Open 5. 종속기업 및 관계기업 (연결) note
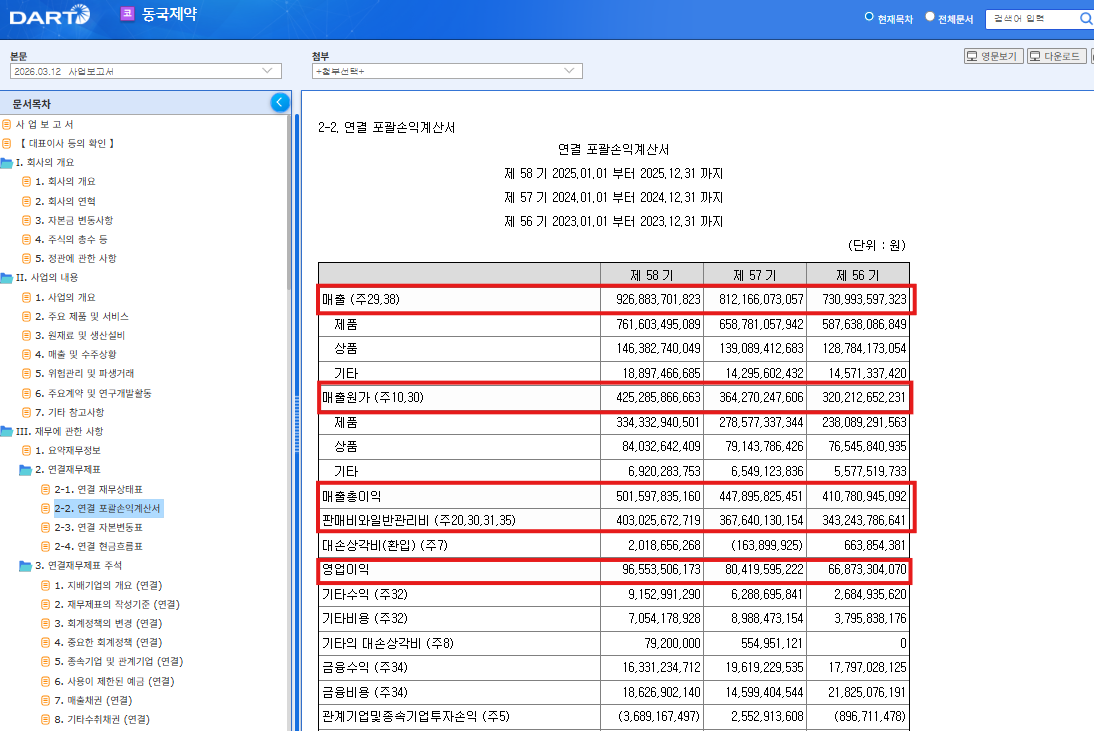 pyautogui.click(x=119, y=662)
